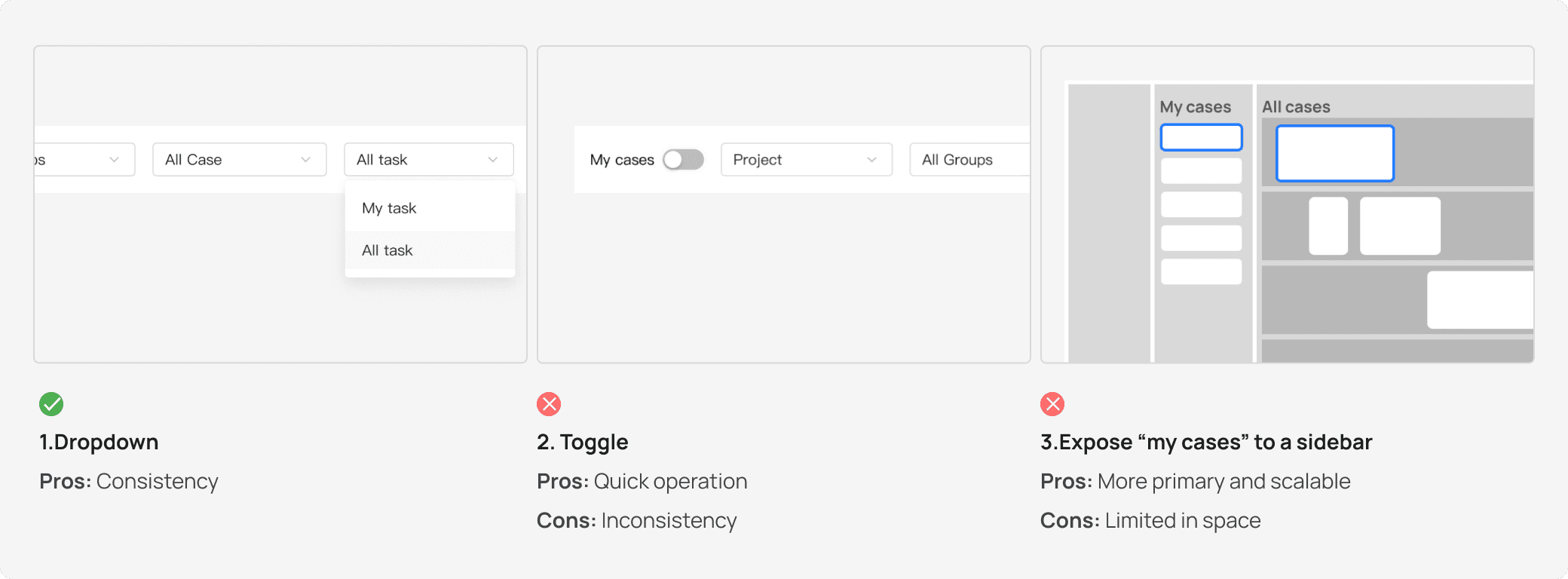
Task: Expand the Project dropdown
Action: 807,160
